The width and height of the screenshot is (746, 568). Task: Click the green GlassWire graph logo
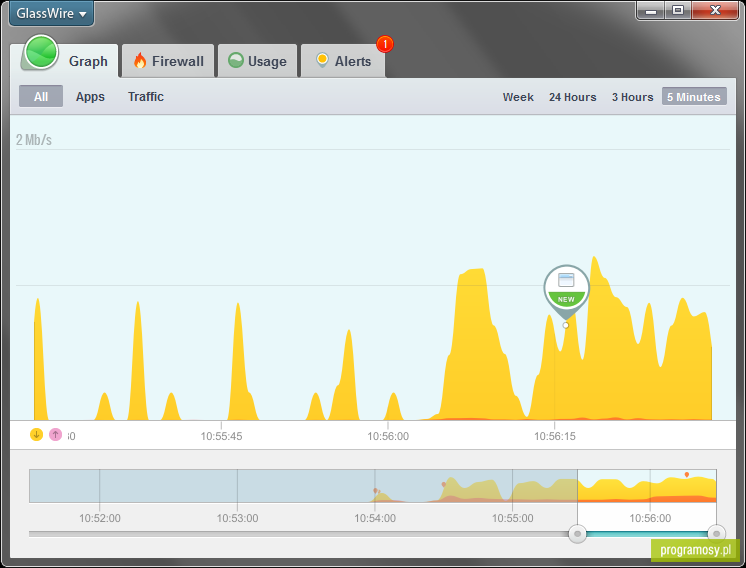pos(41,52)
